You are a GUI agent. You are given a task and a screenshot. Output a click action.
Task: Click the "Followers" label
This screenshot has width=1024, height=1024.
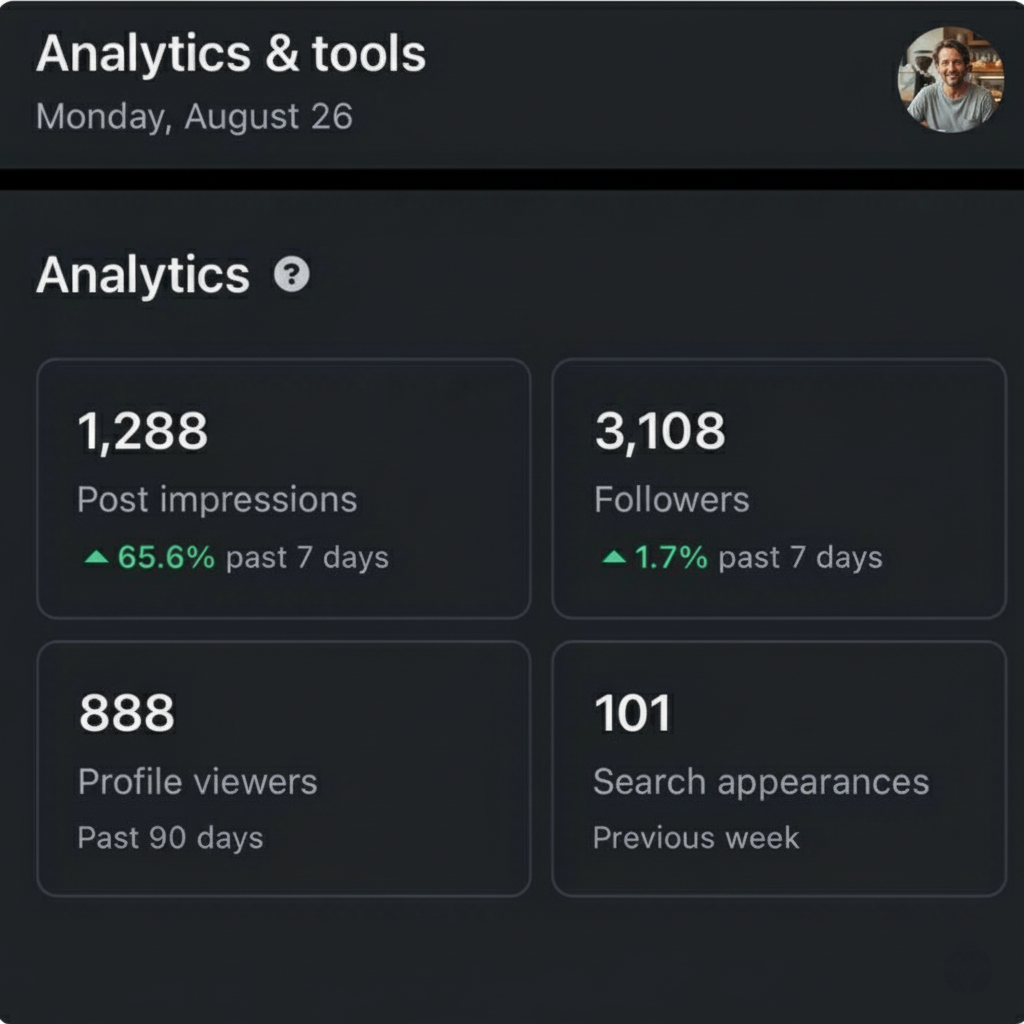(671, 499)
